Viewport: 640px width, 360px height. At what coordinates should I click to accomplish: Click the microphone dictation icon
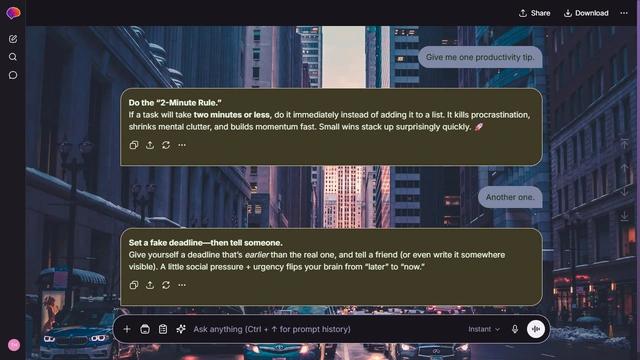pyautogui.click(x=515, y=329)
